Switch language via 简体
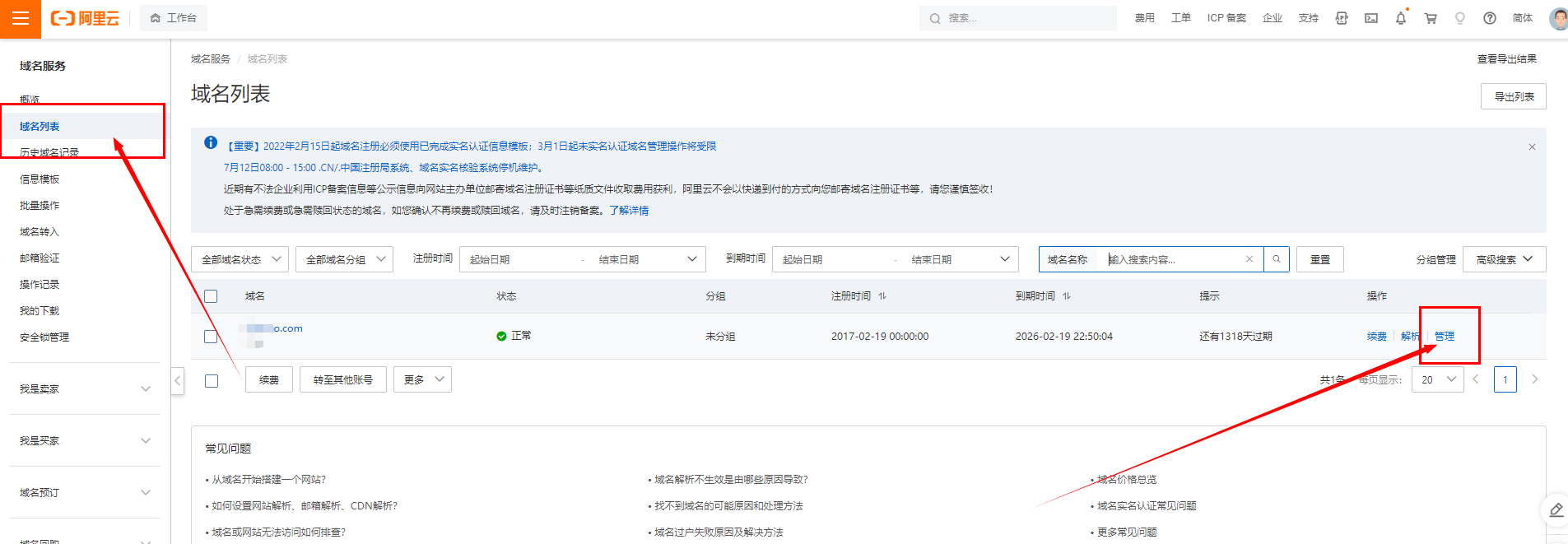 click(x=1523, y=18)
